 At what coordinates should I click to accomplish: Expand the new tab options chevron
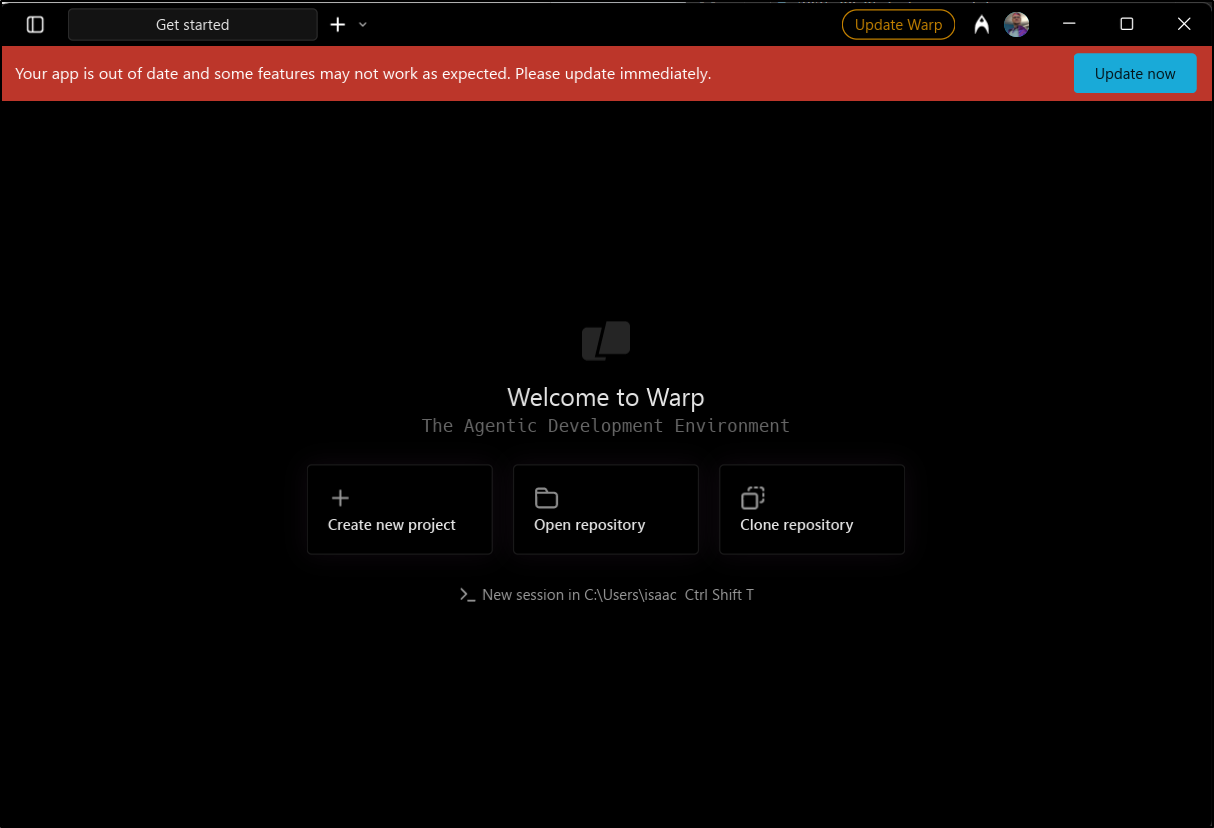[x=363, y=25]
